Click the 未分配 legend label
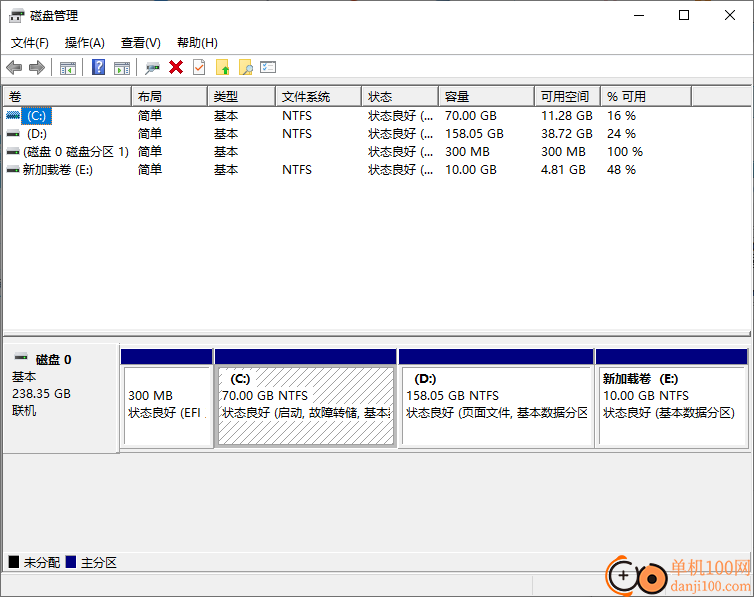The width and height of the screenshot is (754, 597). click(x=42, y=562)
